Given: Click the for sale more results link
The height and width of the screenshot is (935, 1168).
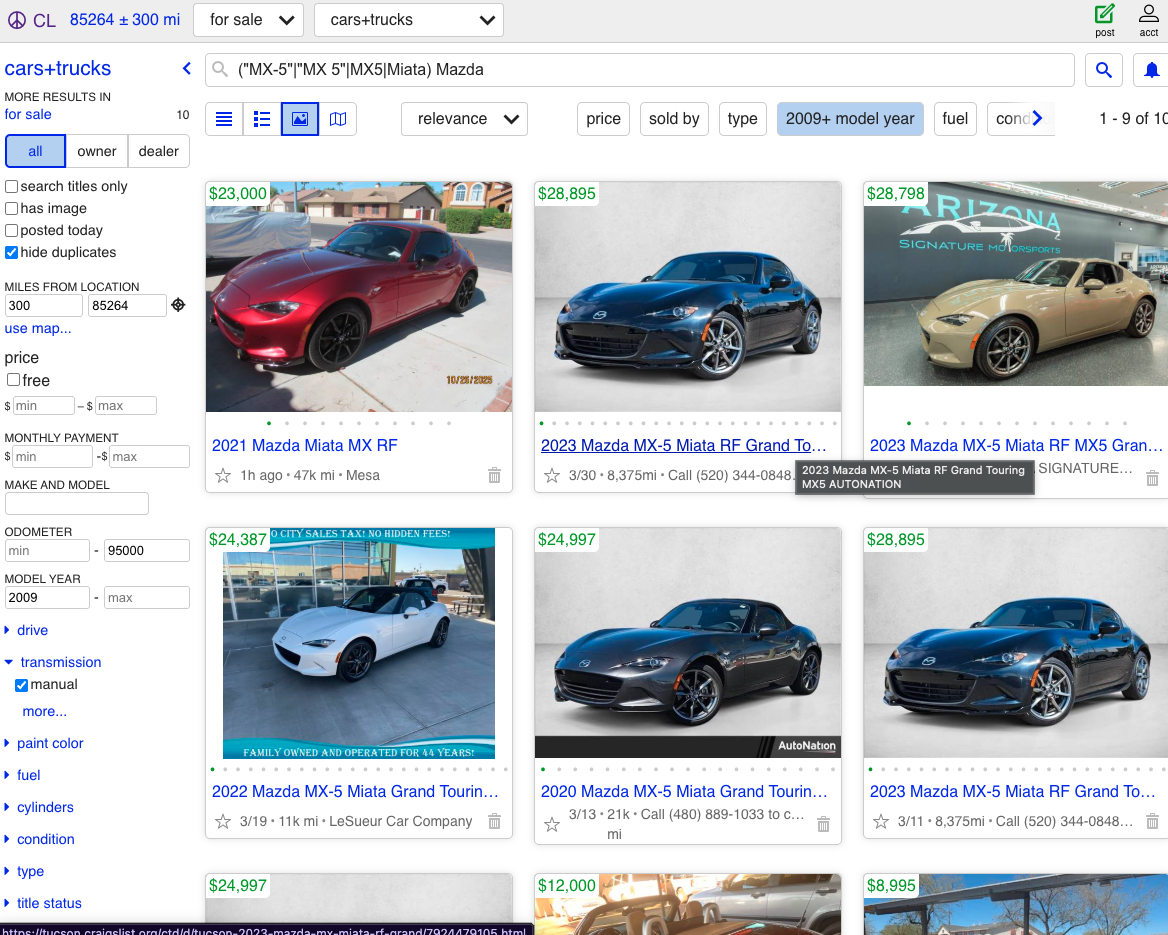Looking at the screenshot, I should 28,115.
